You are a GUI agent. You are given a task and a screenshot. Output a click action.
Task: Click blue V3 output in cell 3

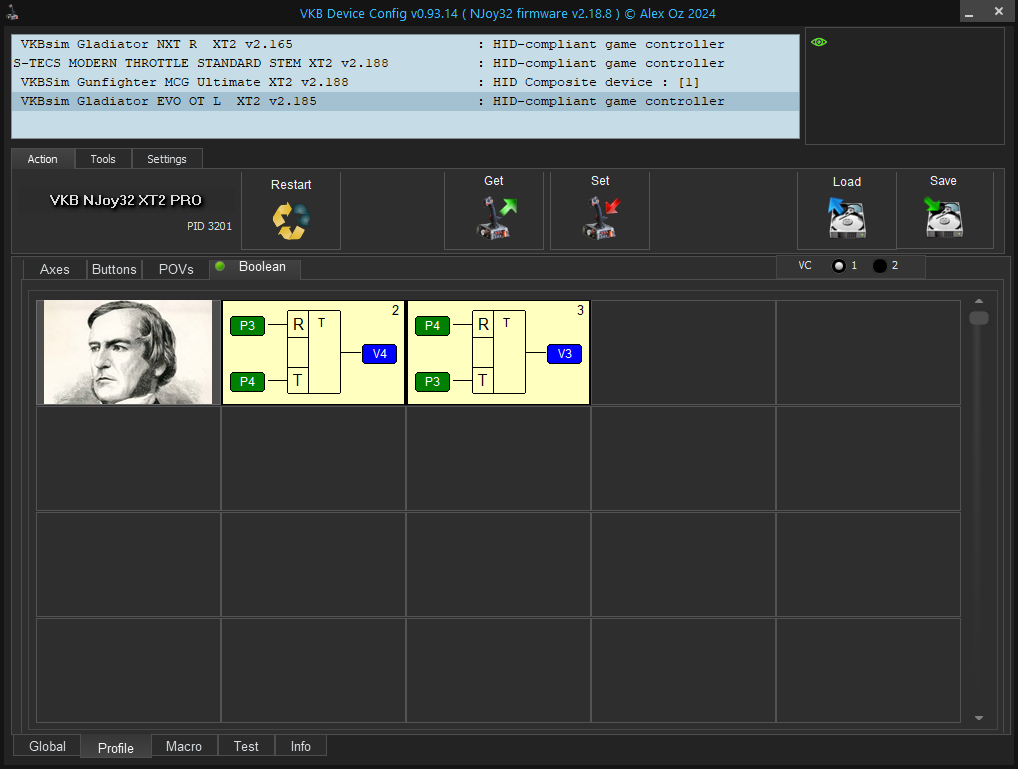click(x=565, y=354)
